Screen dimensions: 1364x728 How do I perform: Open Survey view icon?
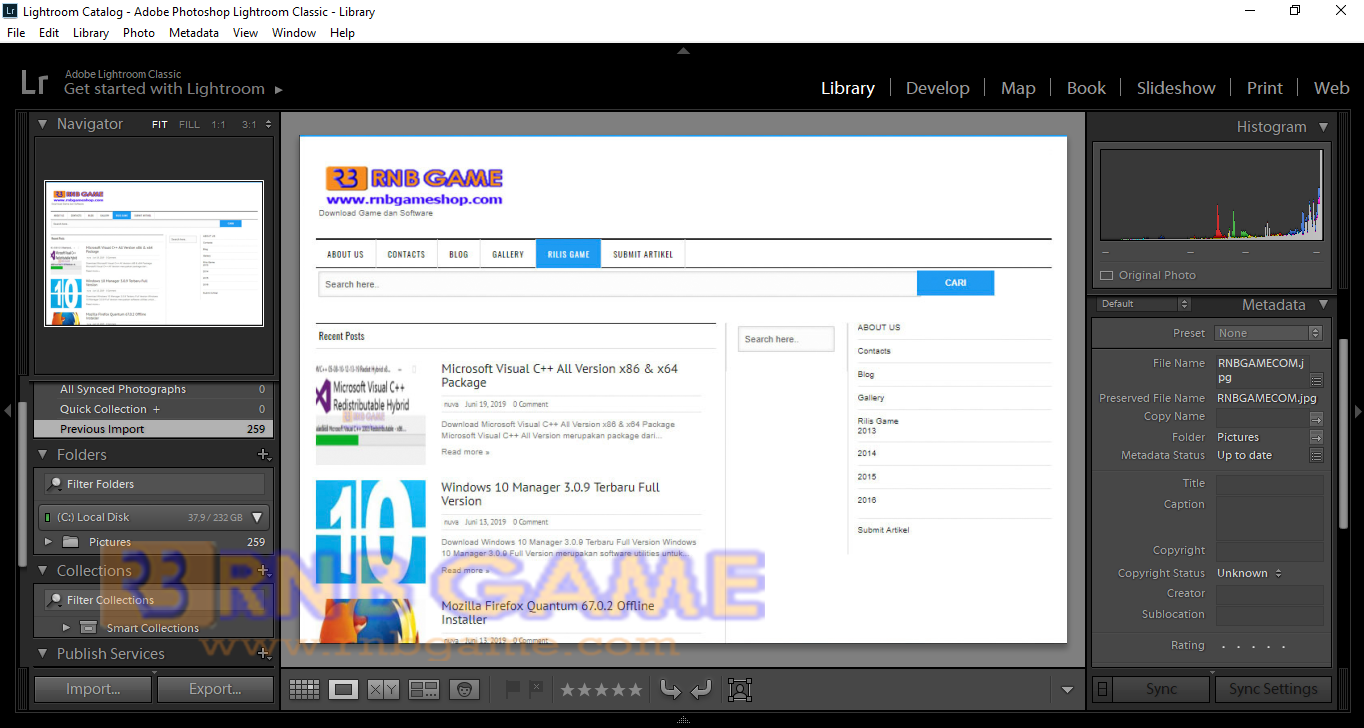(x=424, y=689)
